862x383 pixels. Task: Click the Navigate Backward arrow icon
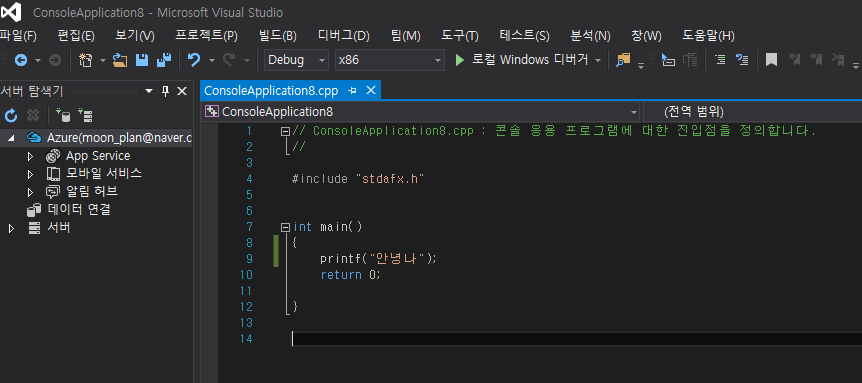[21, 60]
